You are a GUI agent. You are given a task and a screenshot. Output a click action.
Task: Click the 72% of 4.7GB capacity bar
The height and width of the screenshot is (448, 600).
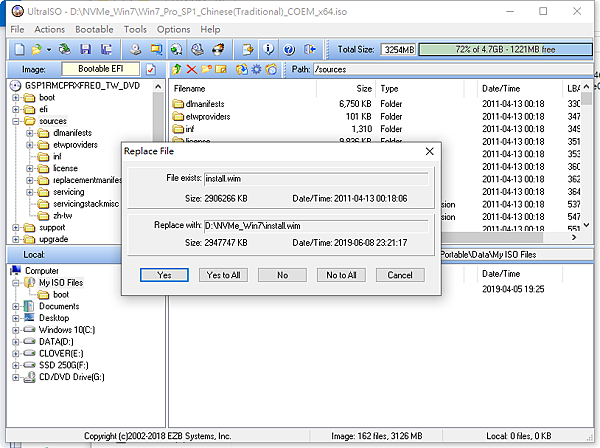coord(505,49)
